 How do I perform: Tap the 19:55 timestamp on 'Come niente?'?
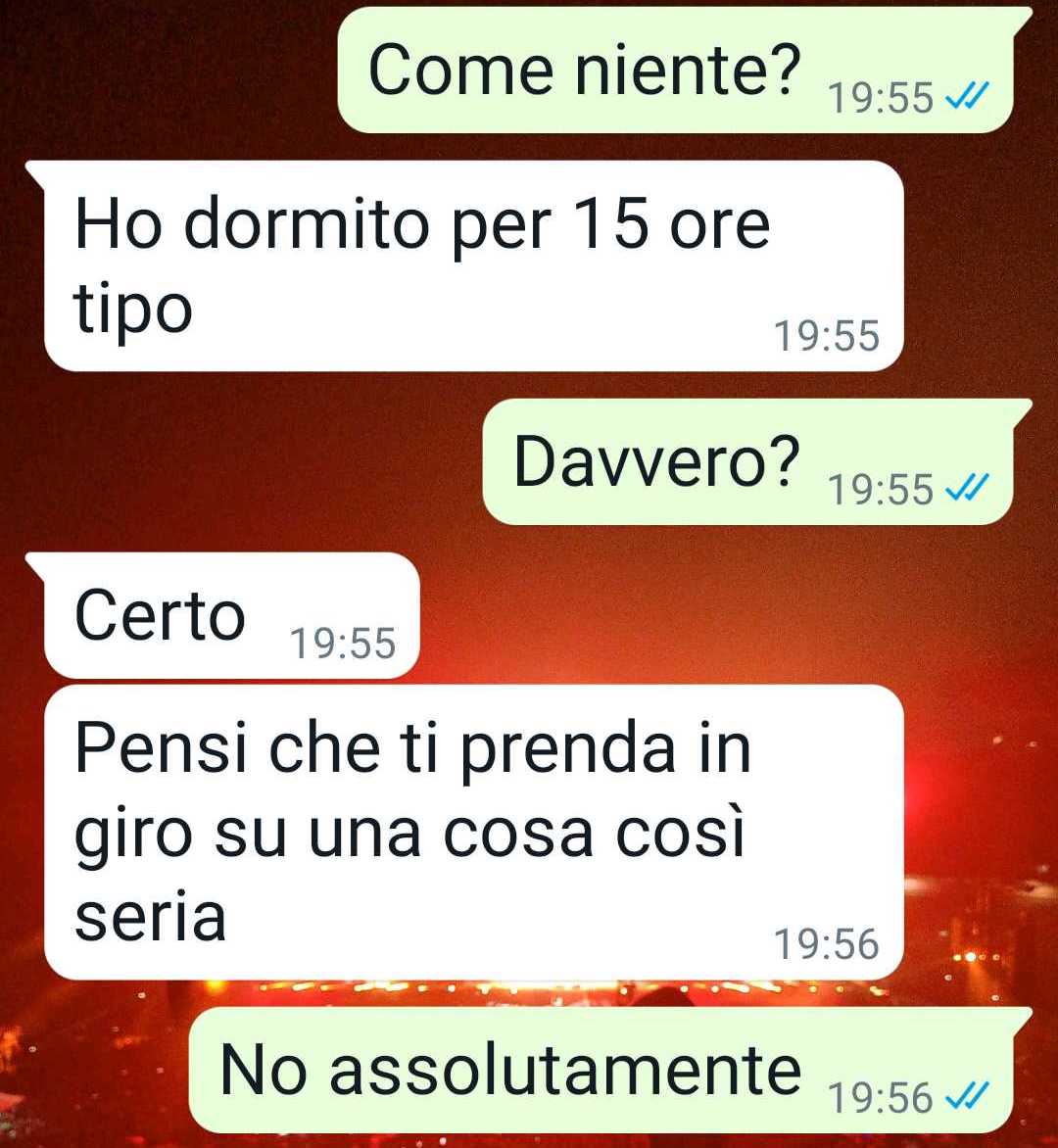[x=881, y=97]
